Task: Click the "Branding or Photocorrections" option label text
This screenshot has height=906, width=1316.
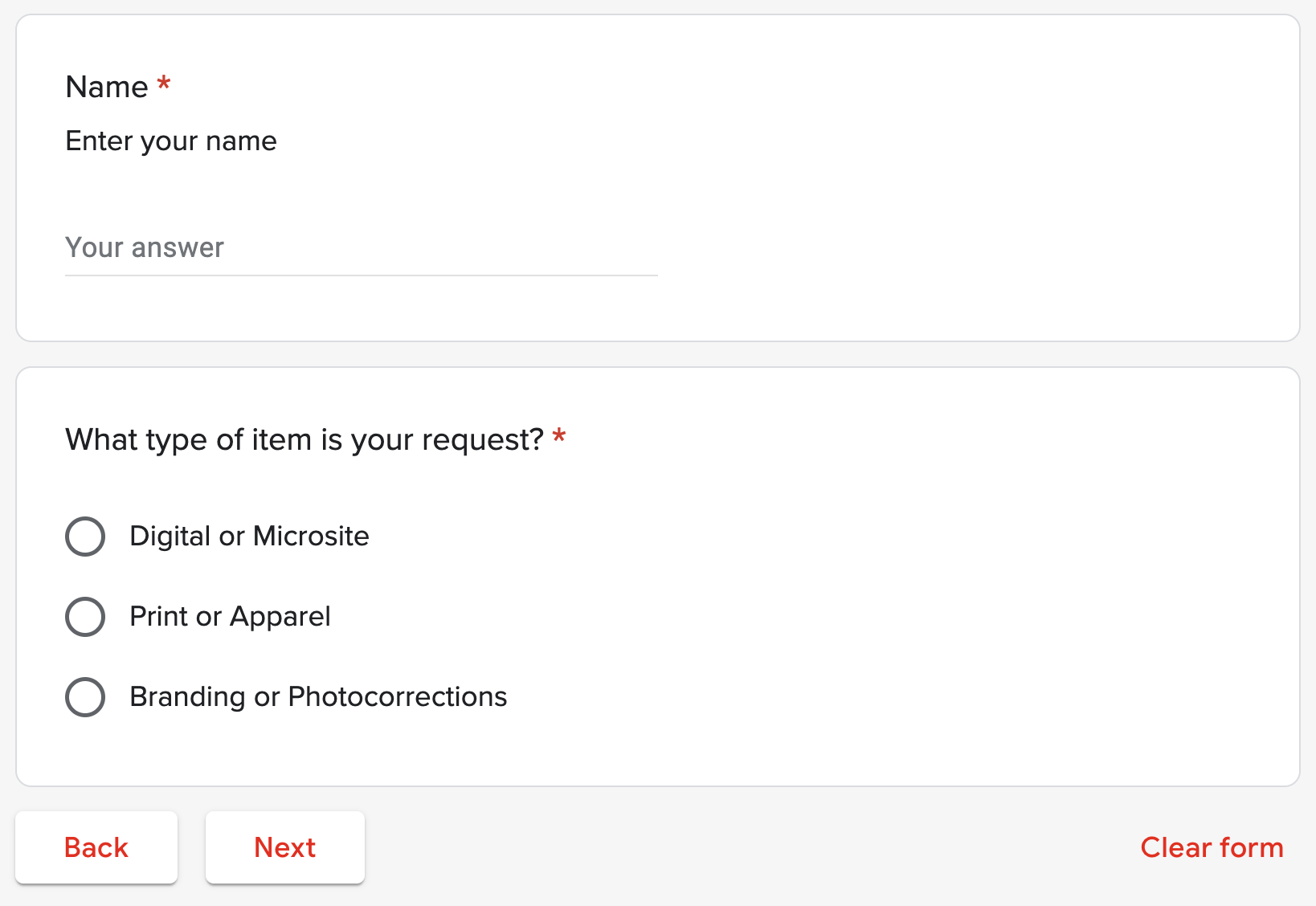Action: [318, 697]
